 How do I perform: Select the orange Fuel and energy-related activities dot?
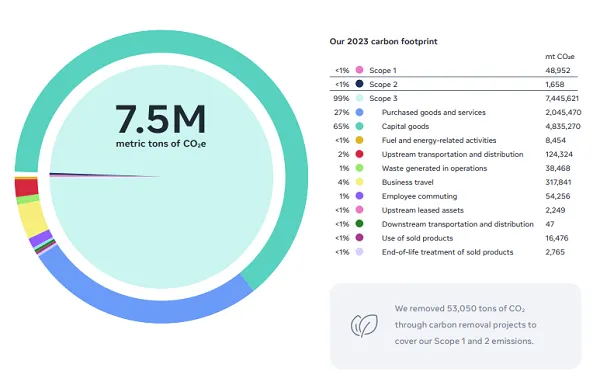(x=359, y=140)
